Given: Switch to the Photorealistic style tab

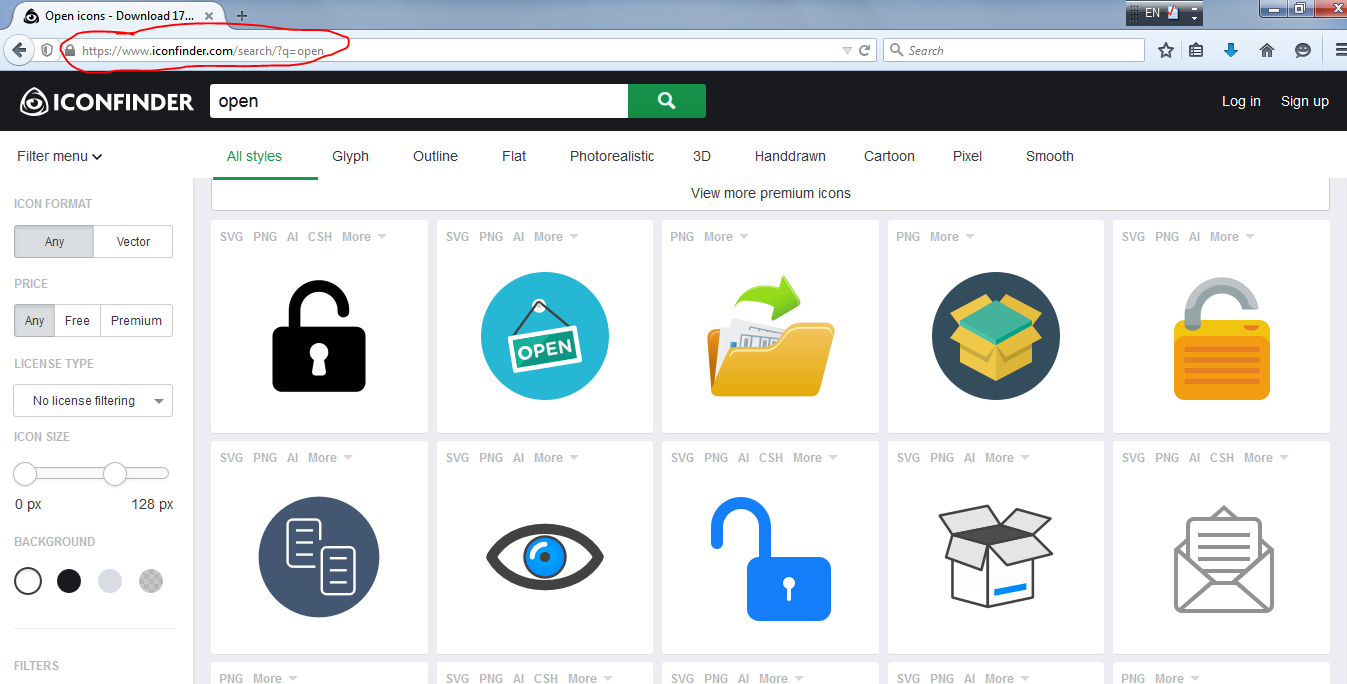Looking at the screenshot, I should 612,156.
